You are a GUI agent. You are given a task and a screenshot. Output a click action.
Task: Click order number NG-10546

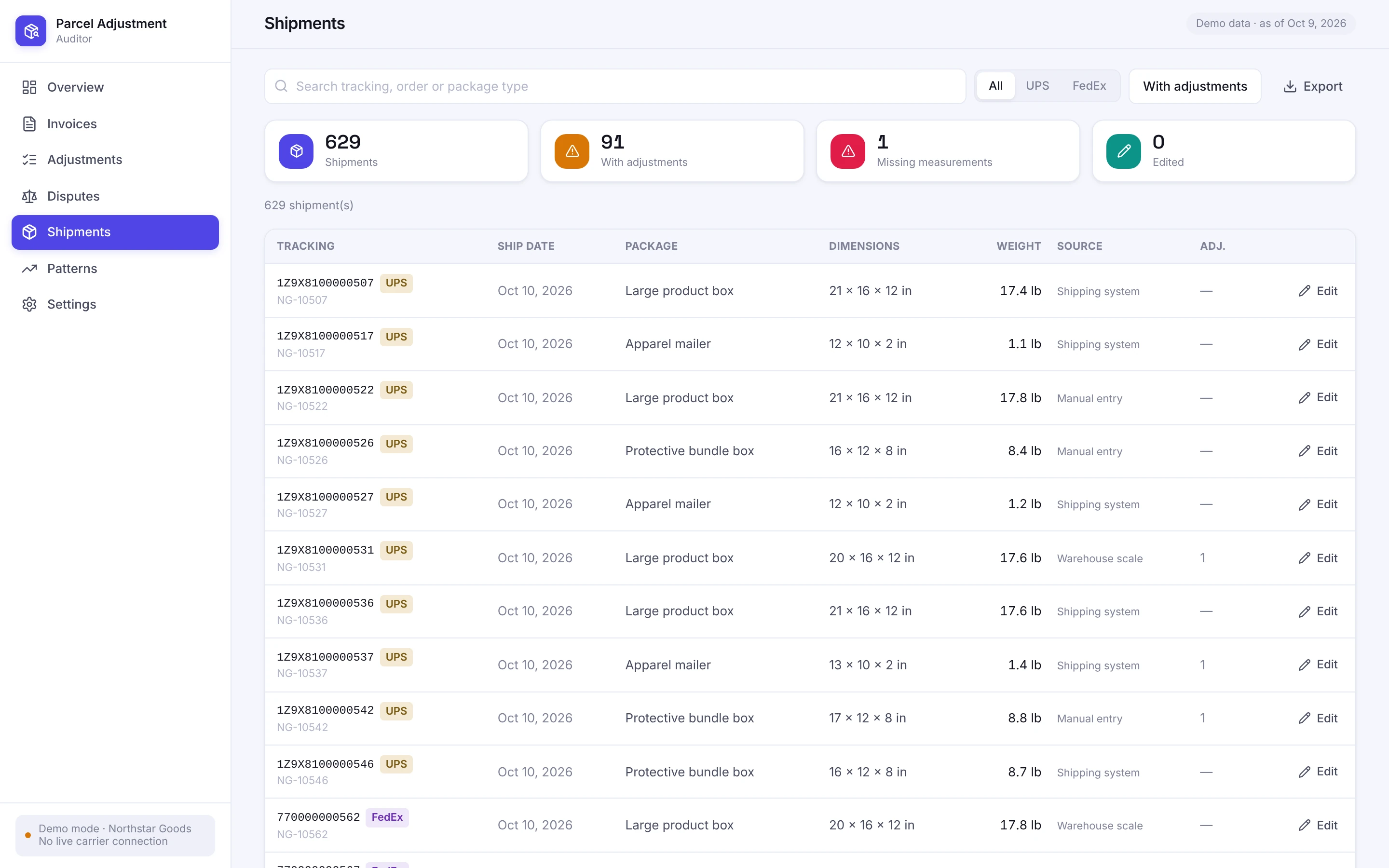(302, 781)
